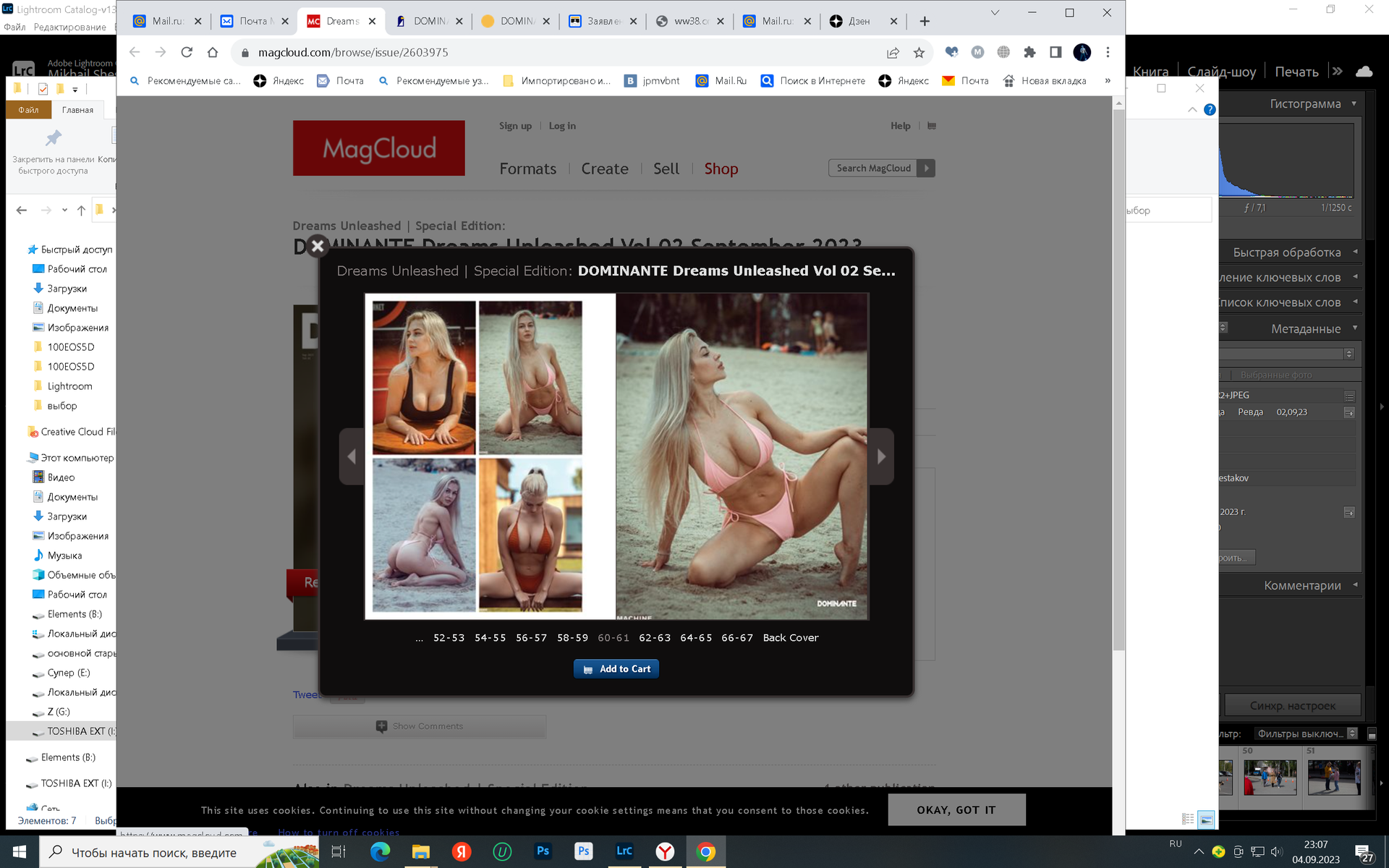
Task: Open a new Chrome tab
Action: (x=925, y=21)
